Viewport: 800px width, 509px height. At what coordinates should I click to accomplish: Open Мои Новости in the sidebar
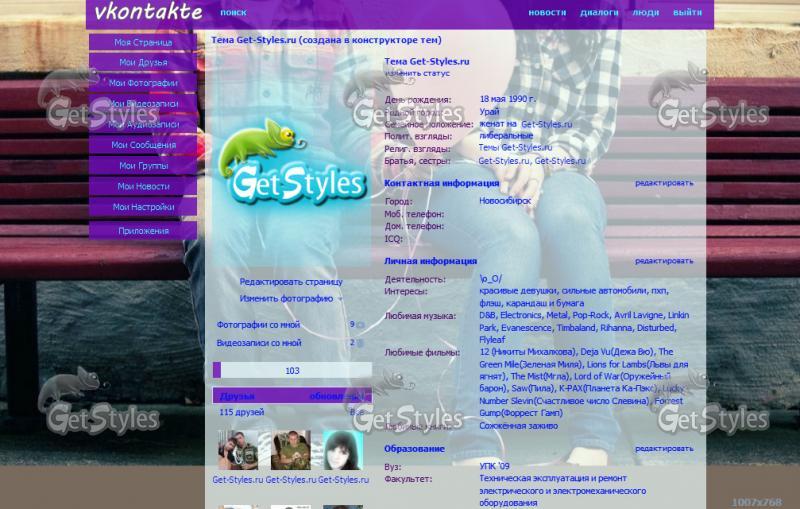(x=143, y=186)
